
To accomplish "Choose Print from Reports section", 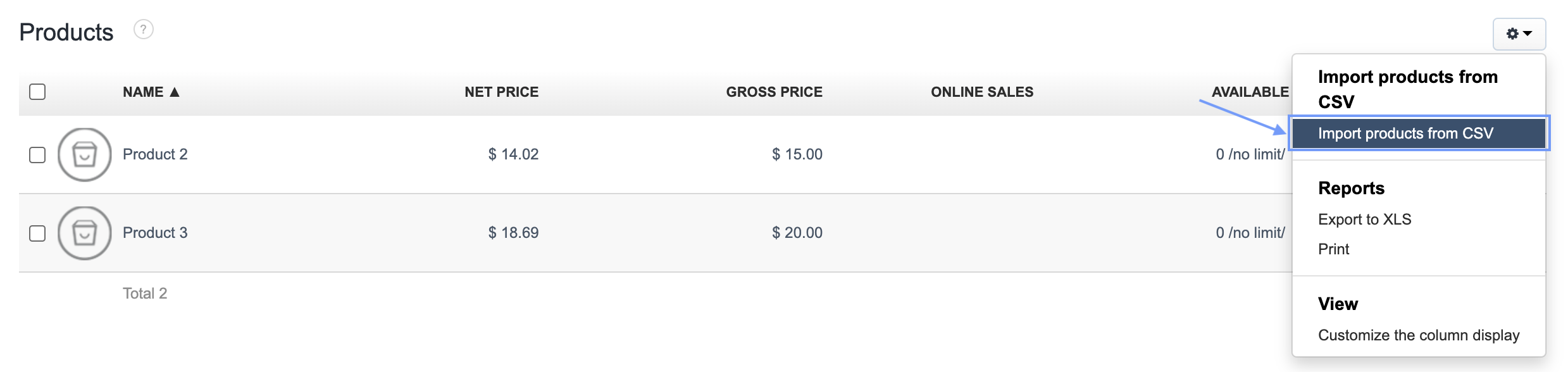I will 1333,249.
